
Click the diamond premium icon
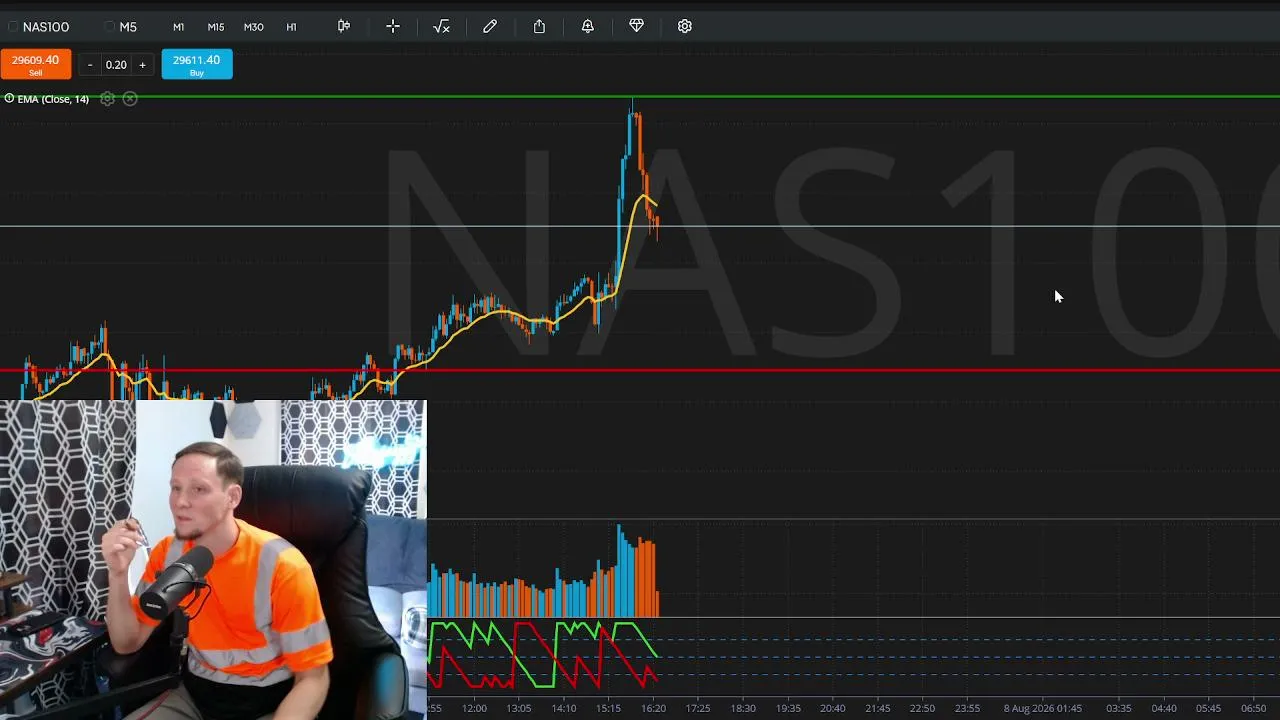click(636, 26)
